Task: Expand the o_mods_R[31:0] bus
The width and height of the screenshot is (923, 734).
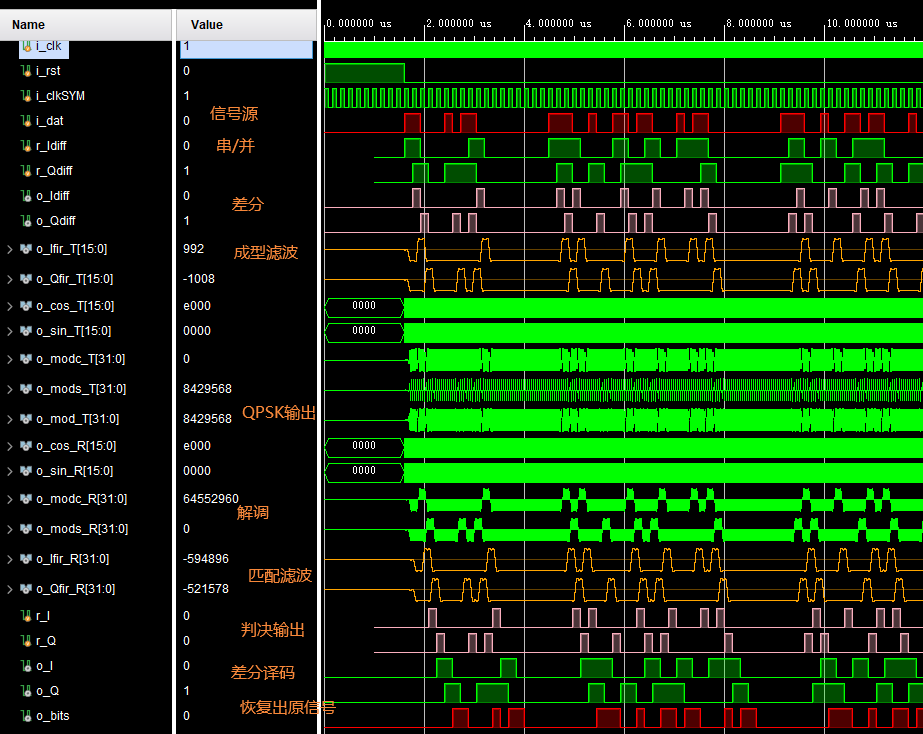Action: coord(9,529)
